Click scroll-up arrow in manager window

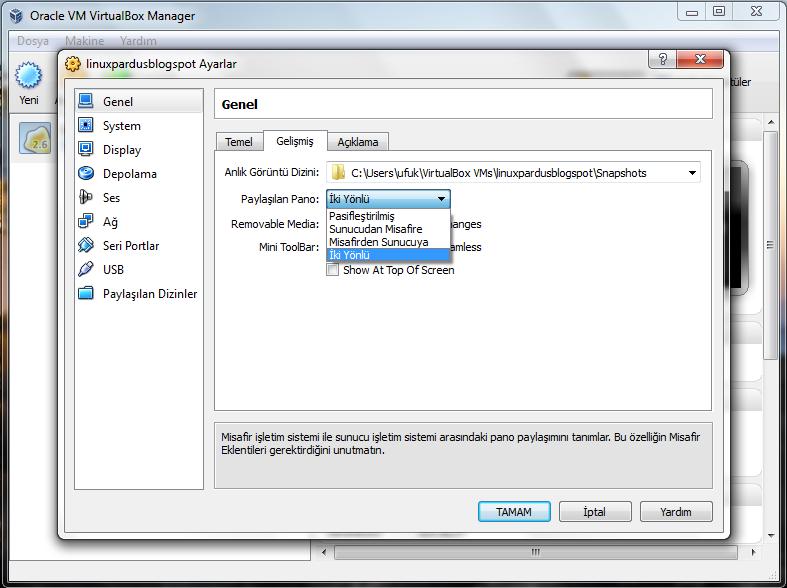771,122
